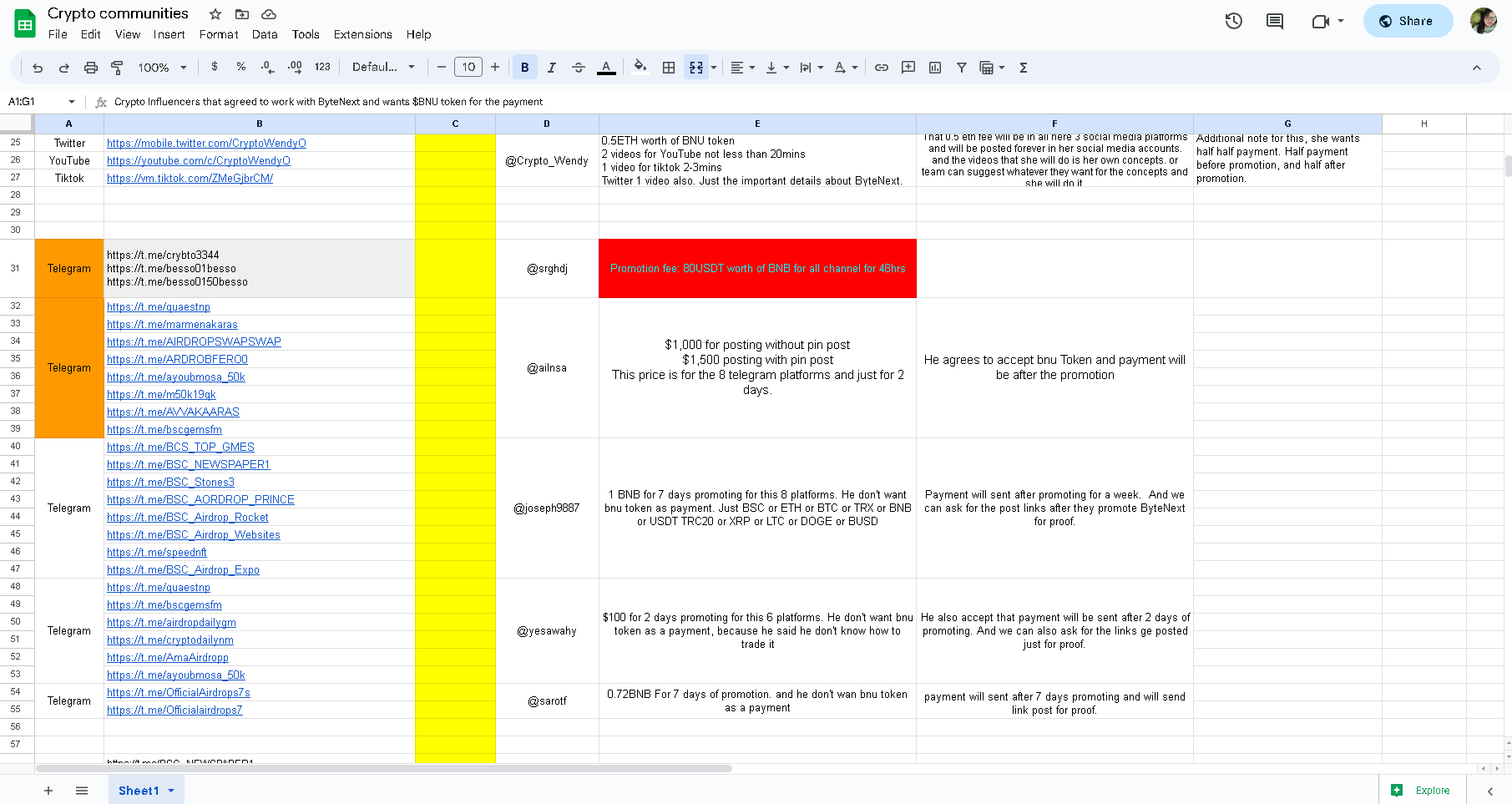Expand merge cells dropdown arrow

click(714, 68)
